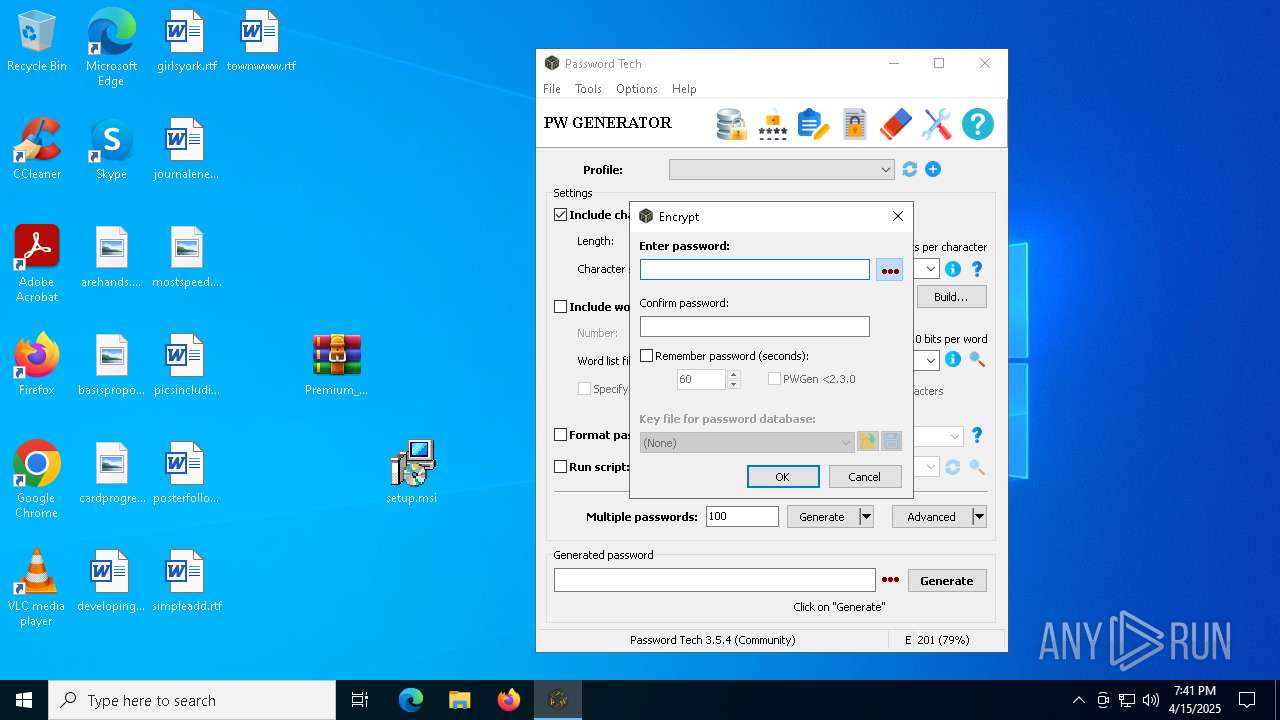Toggle the Include words checkbox

click(561, 307)
